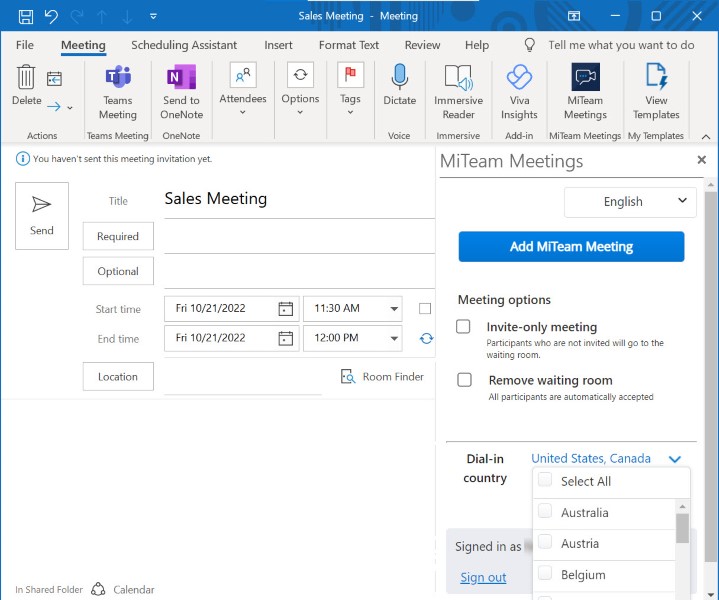This screenshot has width=719, height=600.
Task: Open Immersive Reader
Action: [458, 79]
